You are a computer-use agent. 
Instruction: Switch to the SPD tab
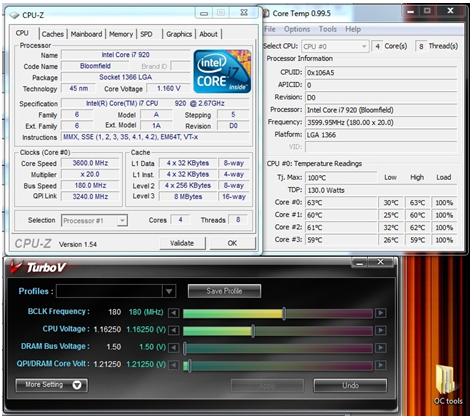coord(146,34)
